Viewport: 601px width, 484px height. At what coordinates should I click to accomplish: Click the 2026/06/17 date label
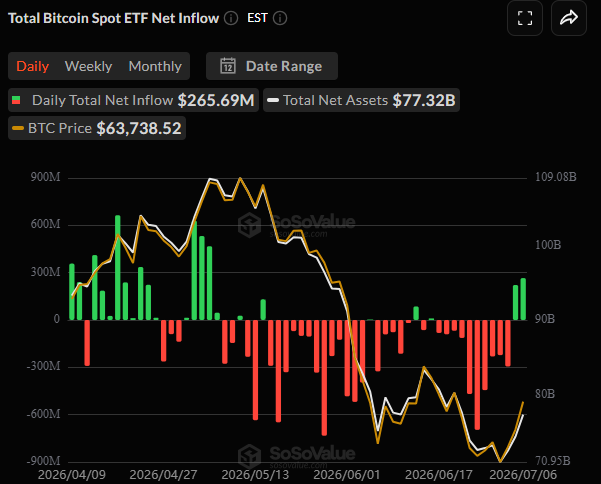click(x=438, y=475)
